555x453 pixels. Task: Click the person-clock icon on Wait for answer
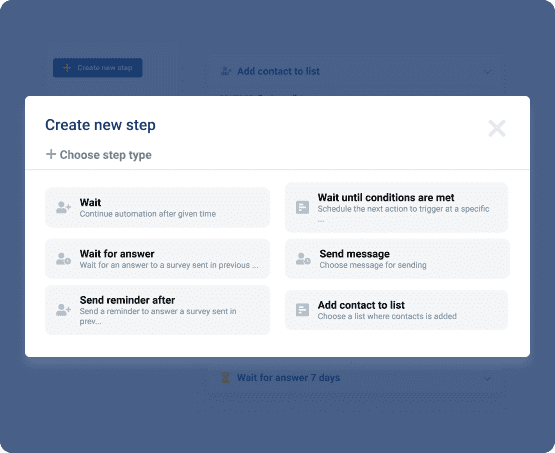[63, 259]
